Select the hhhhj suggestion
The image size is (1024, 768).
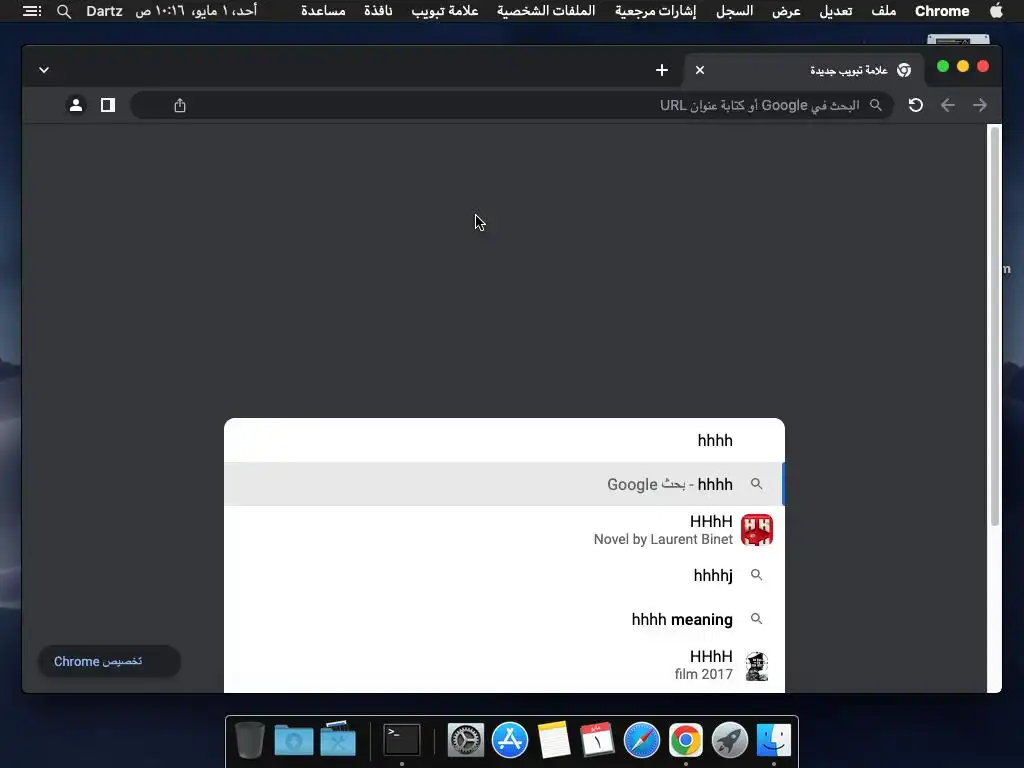504,575
